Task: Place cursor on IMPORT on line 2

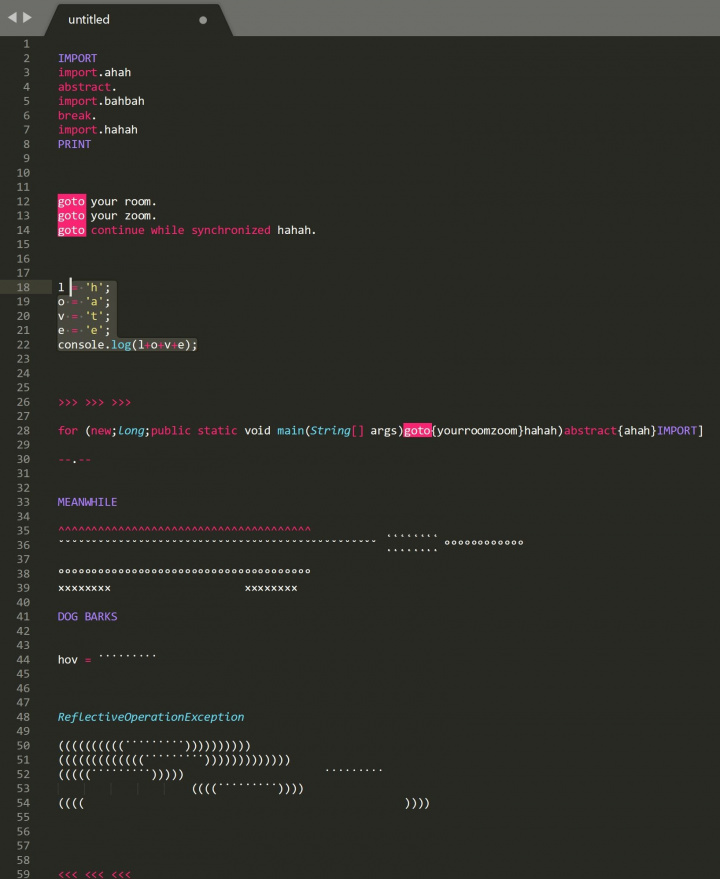Action: [77, 59]
